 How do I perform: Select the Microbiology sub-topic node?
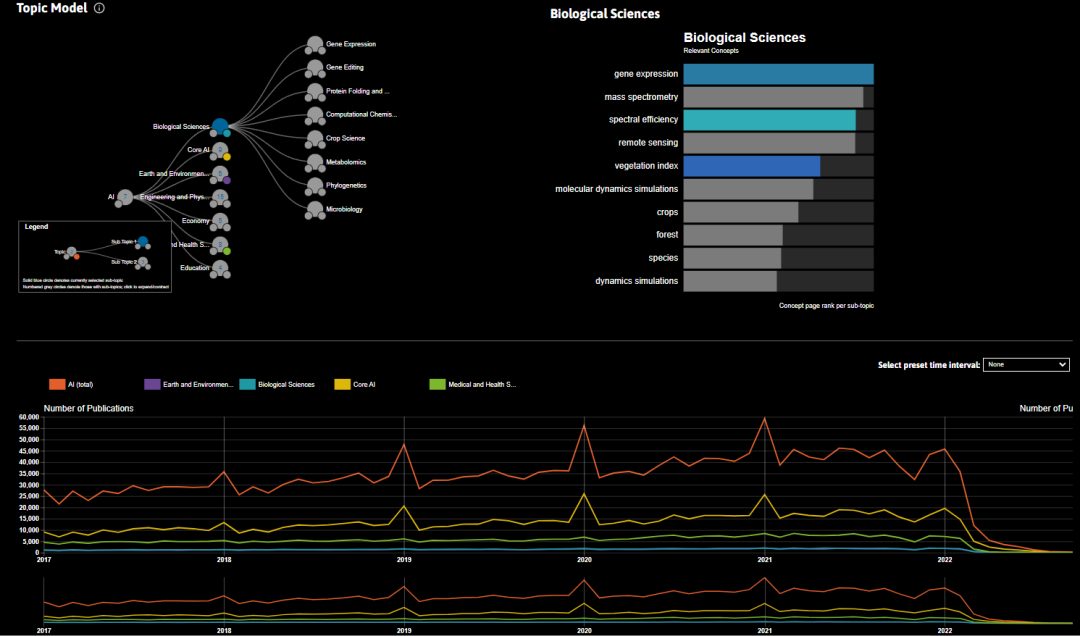(315, 209)
